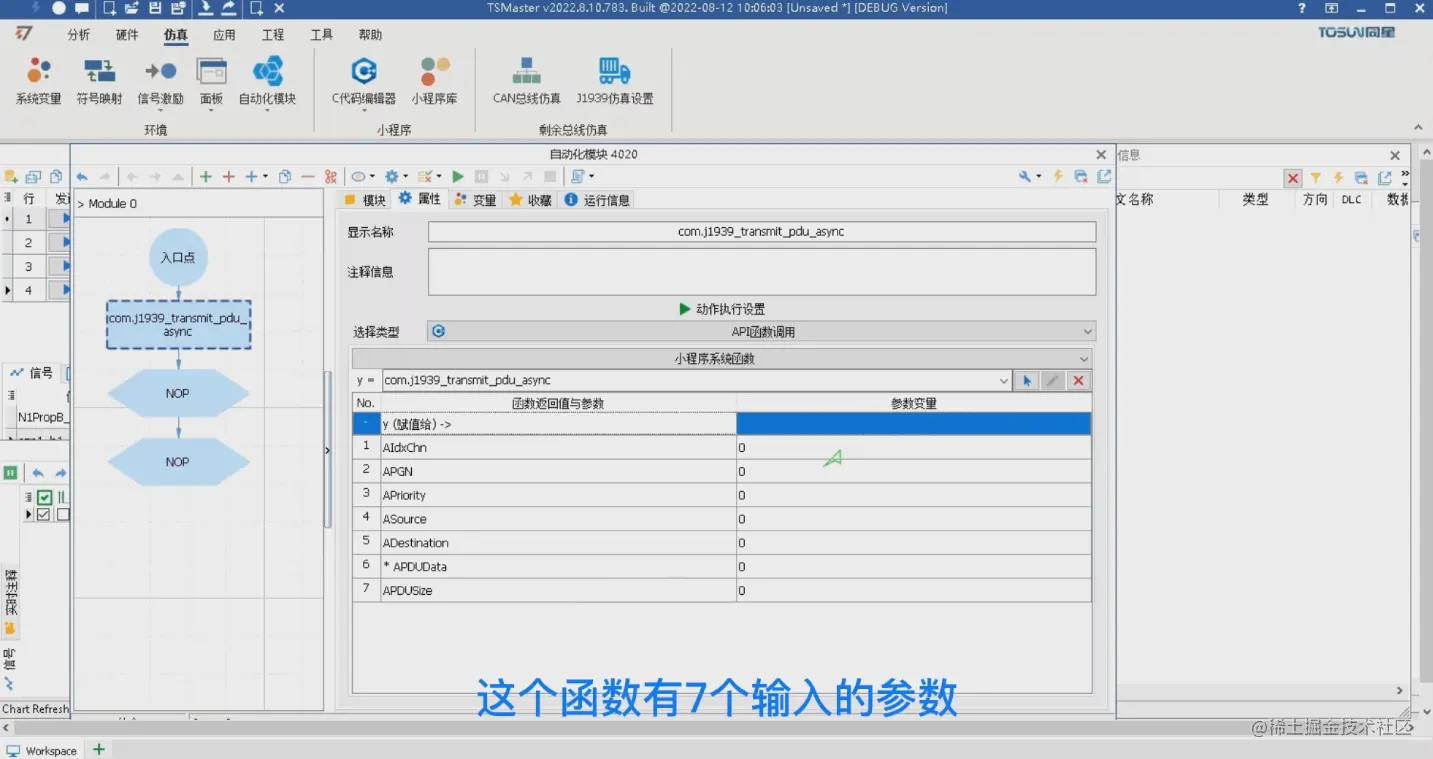Click the orange filter funnel in 信息 panel
Viewport: 1433px width, 759px height.
pos(1316,177)
